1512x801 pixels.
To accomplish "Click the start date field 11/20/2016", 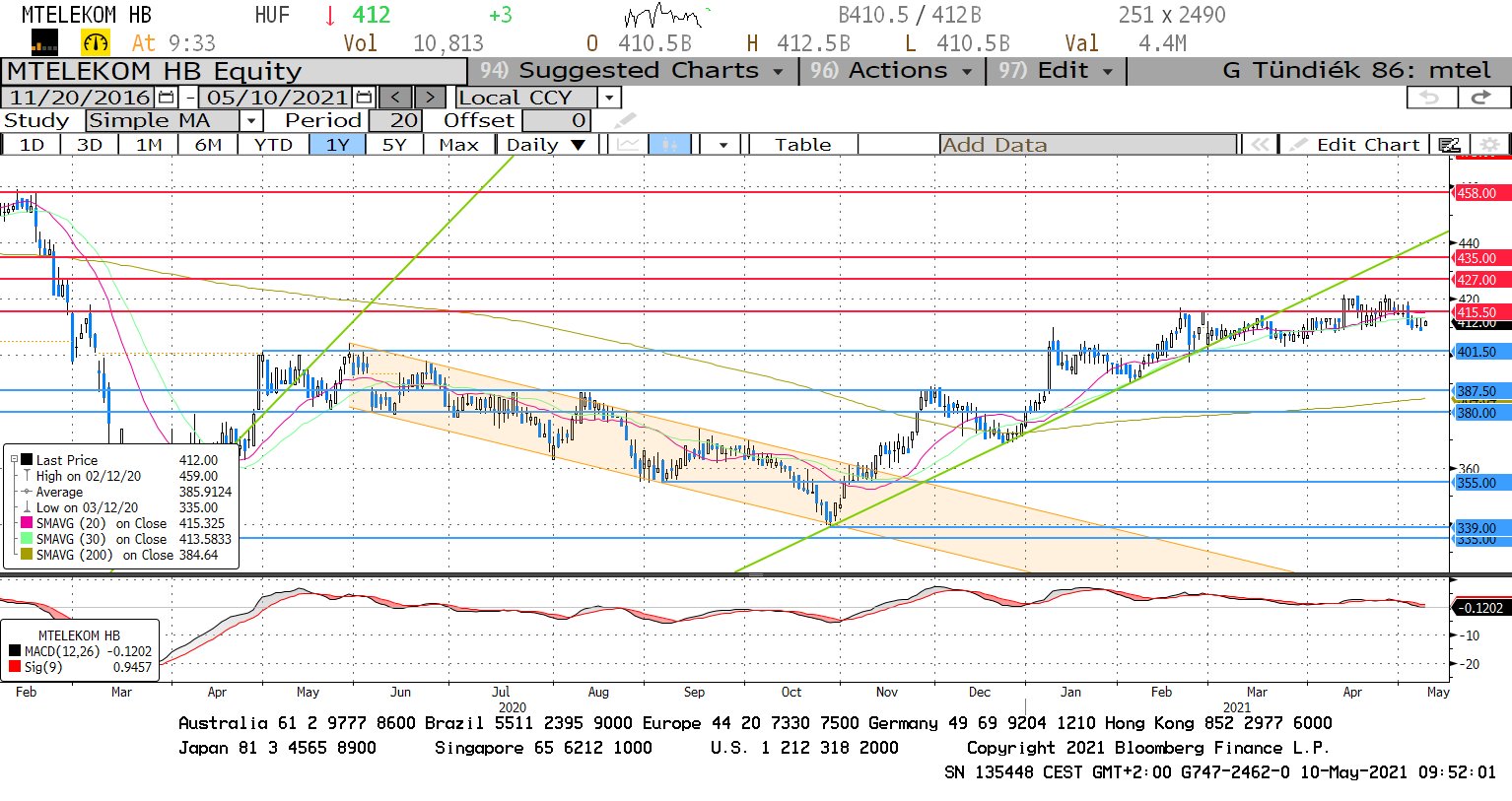I will point(80,98).
